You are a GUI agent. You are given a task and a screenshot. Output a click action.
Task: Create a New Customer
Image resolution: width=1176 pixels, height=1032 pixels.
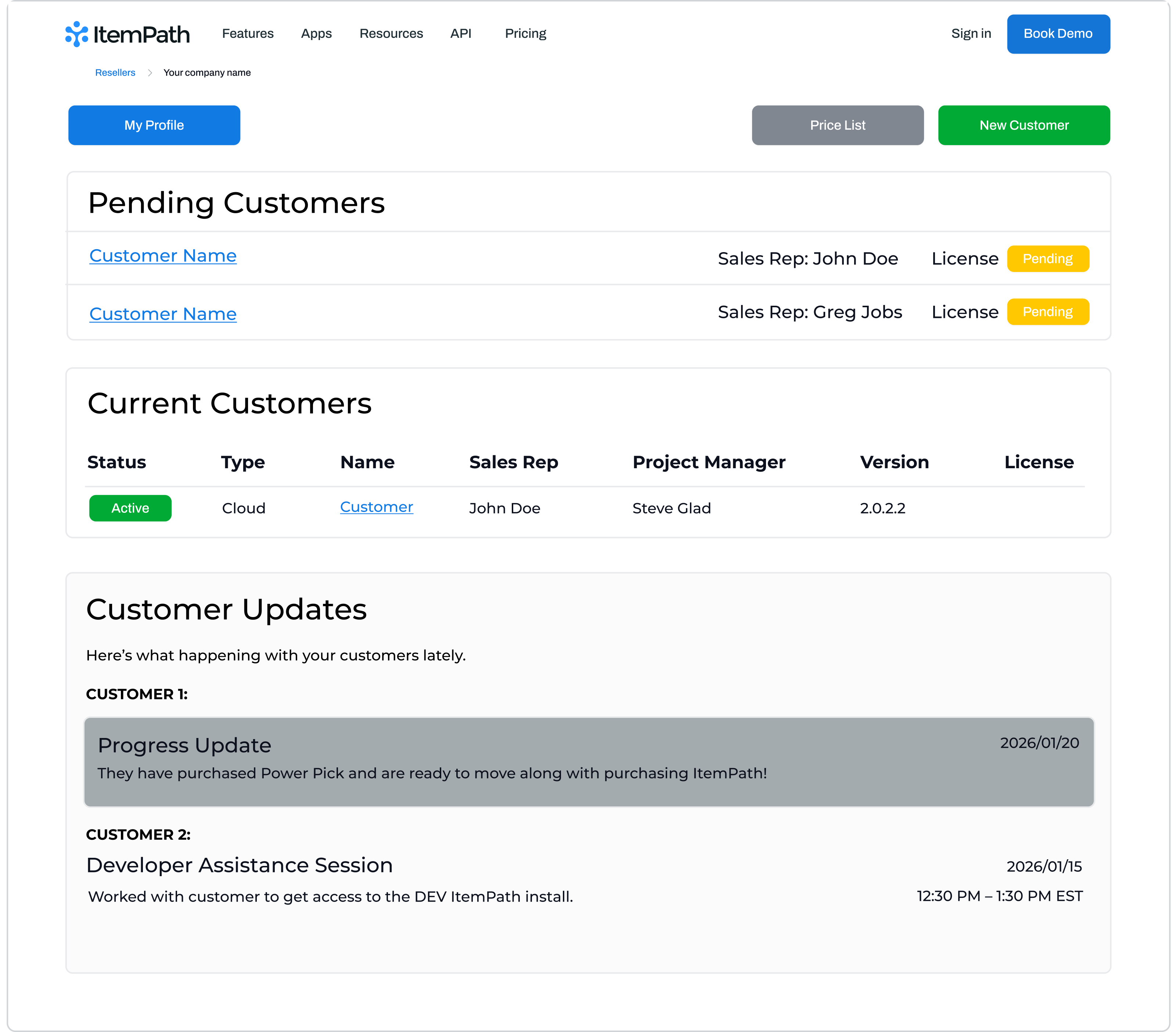pyautogui.click(x=1024, y=125)
